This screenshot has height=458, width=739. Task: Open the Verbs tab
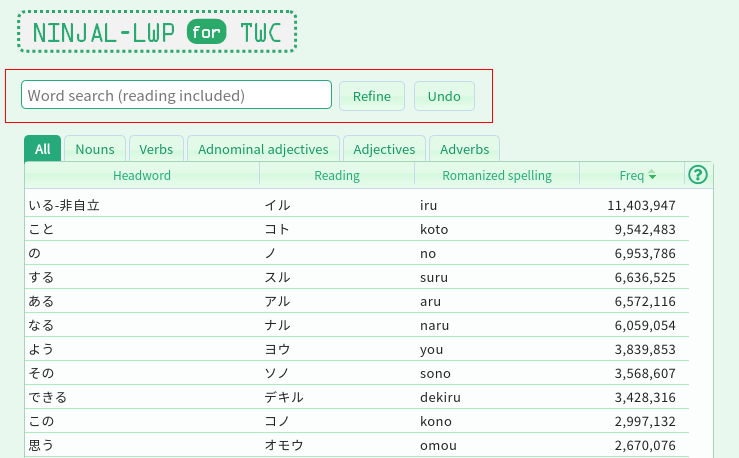[x=156, y=149]
